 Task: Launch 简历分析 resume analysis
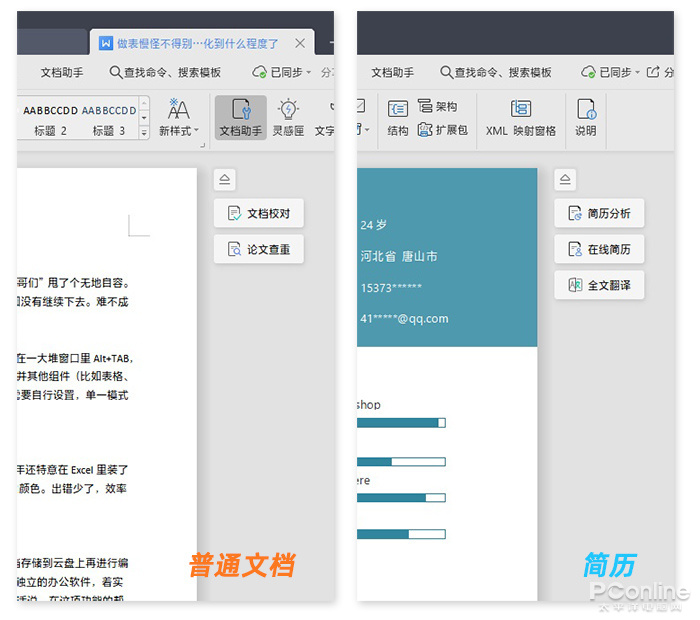point(599,213)
